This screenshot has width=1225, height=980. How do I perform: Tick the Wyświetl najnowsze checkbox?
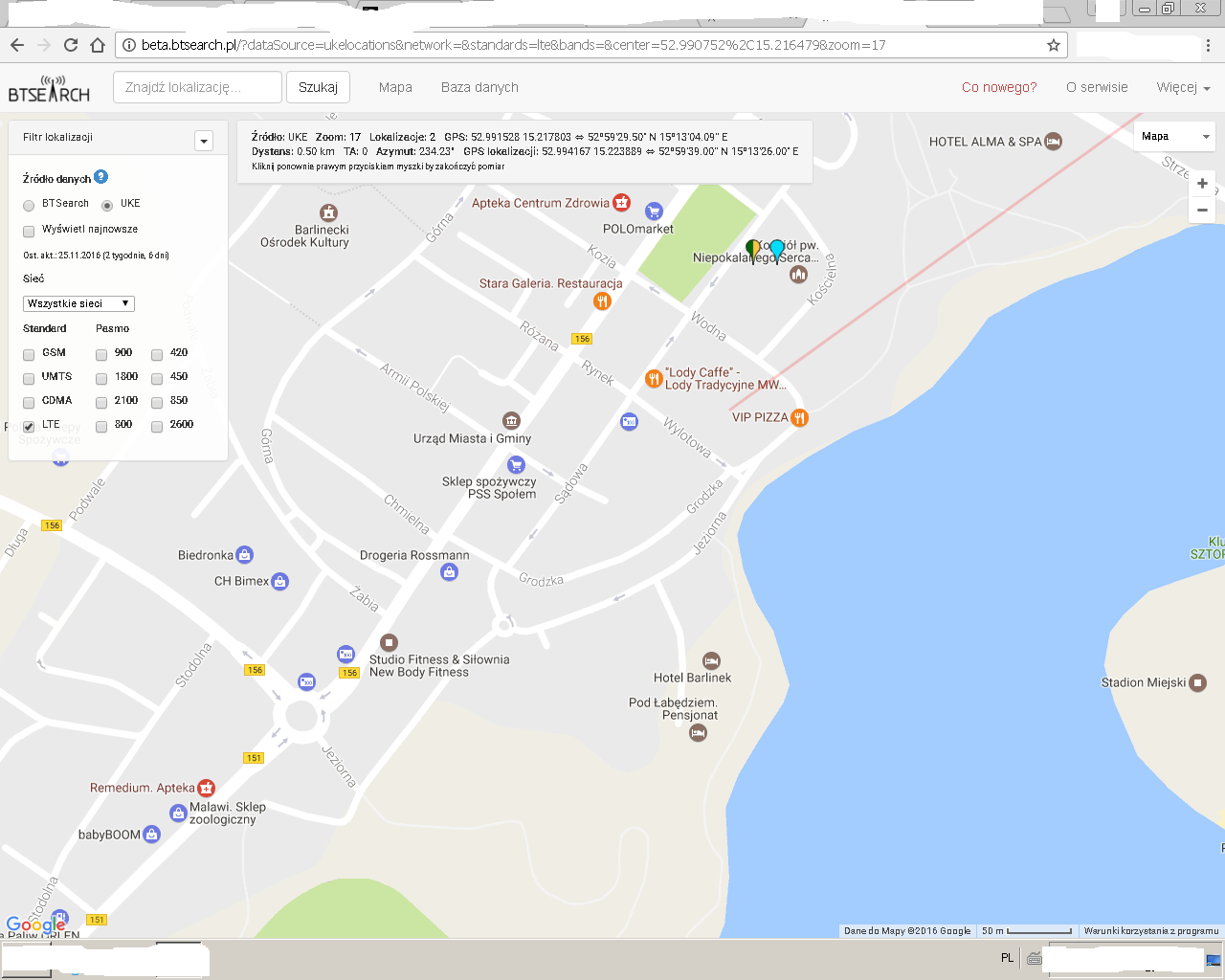click(x=29, y=231)
